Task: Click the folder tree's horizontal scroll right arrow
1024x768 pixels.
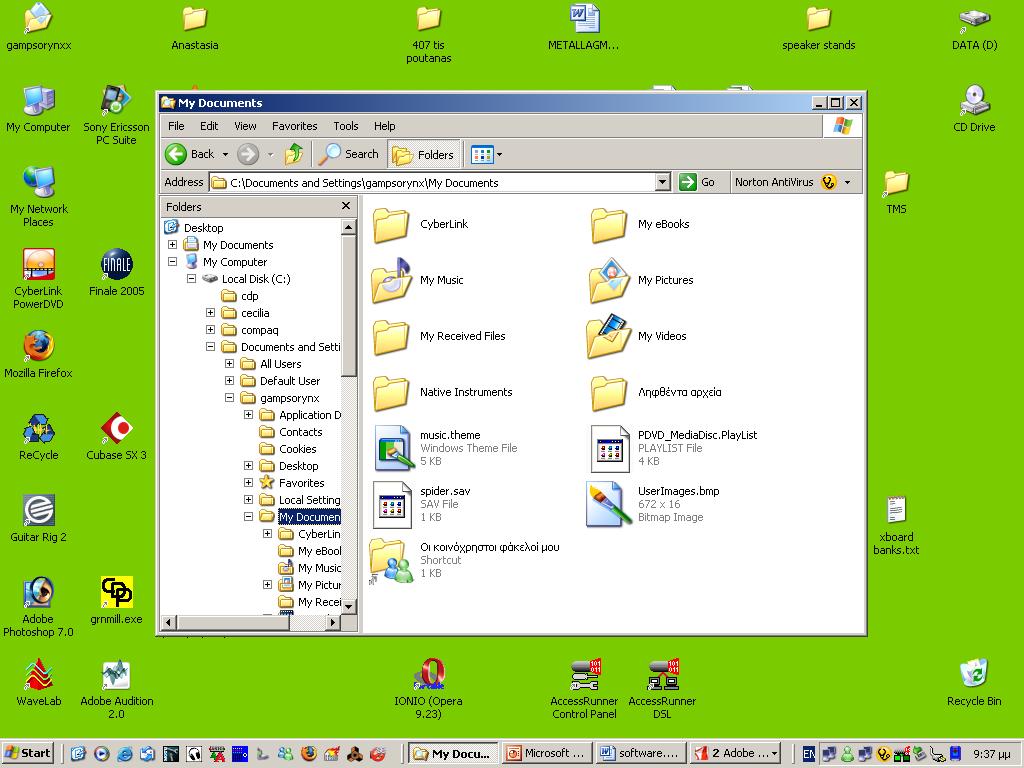Action: [x=333, y=622]
